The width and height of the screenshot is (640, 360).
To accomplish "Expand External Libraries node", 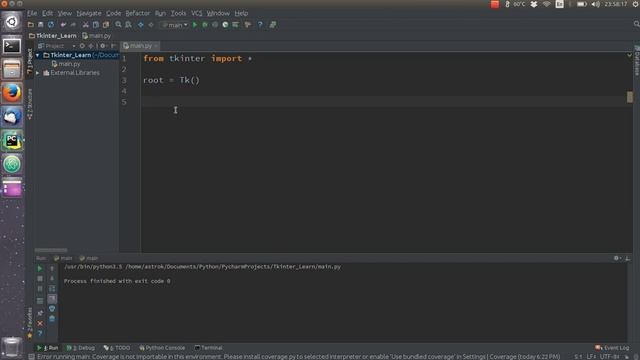I will 38,73.
